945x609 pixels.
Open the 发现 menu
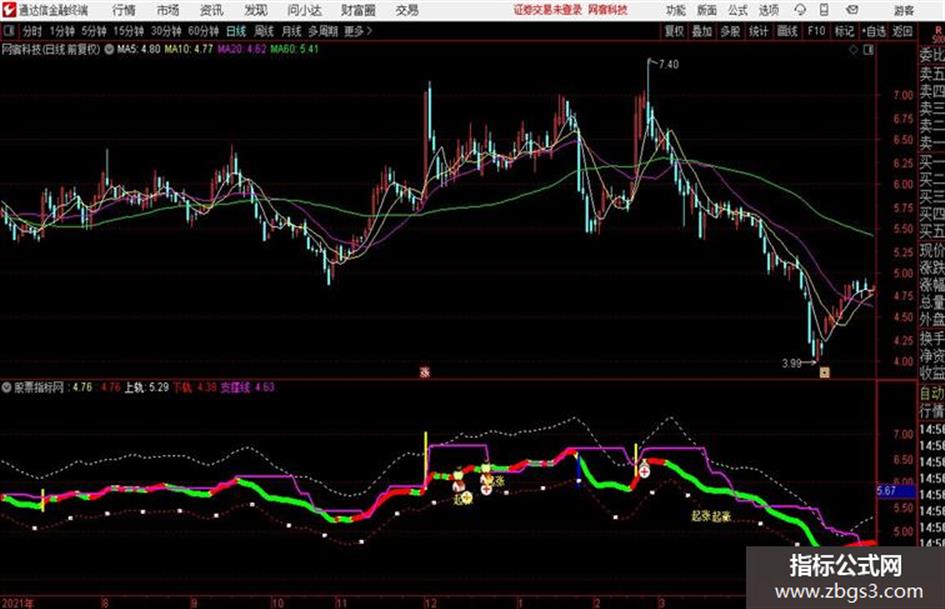click(256, 10)
